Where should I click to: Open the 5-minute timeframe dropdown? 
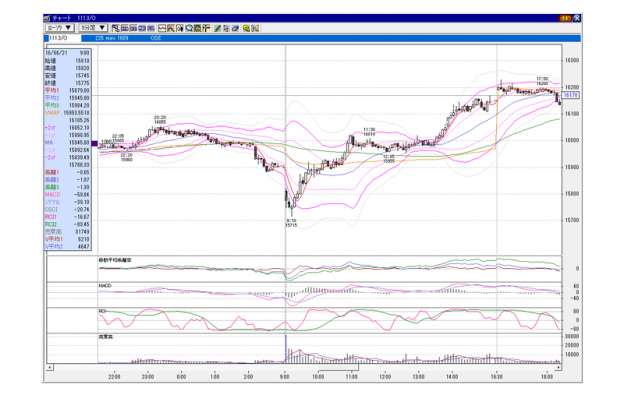pos(93,28)
